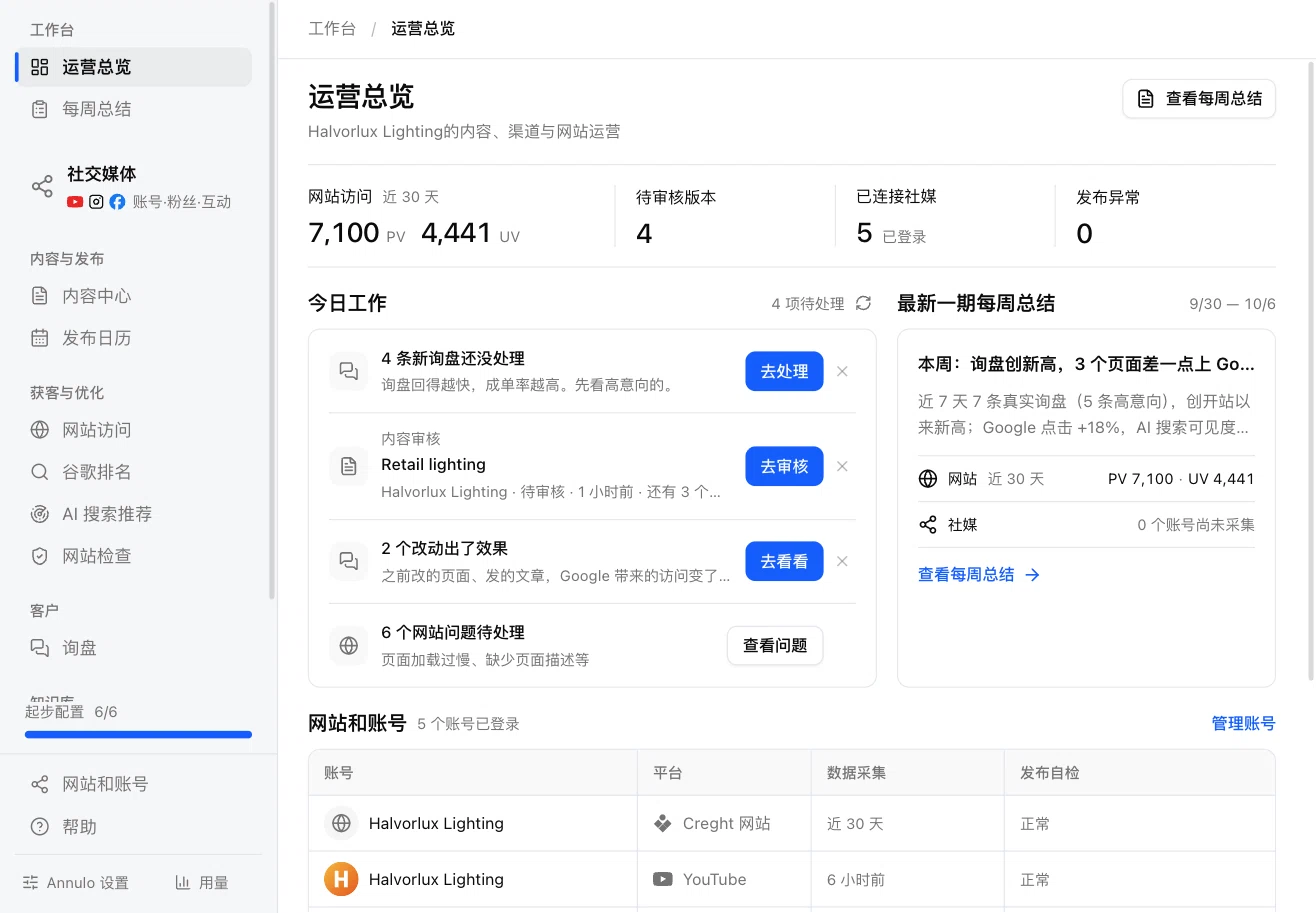This screenshot has height=913, width=1316.
Task: Open 每周总结 in the sidebar
Action: (133, 109)
